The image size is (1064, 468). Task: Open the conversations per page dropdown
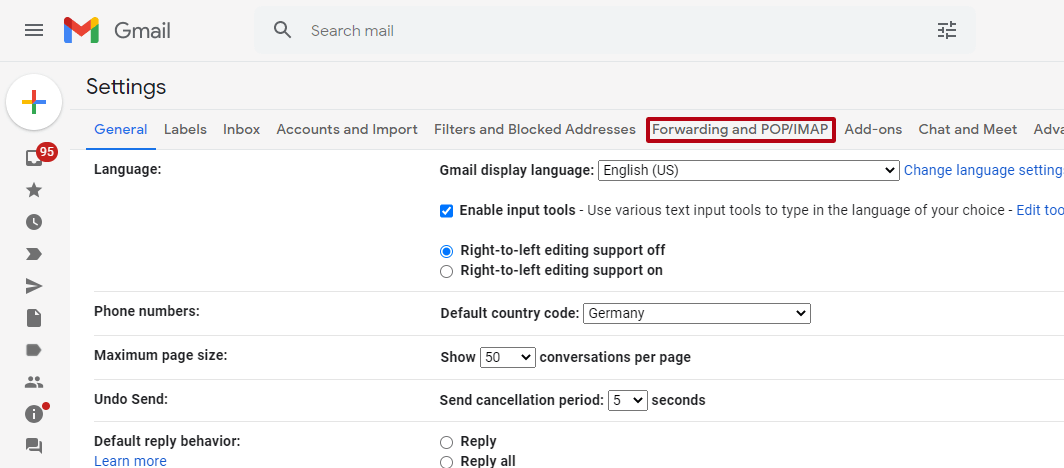508,358
